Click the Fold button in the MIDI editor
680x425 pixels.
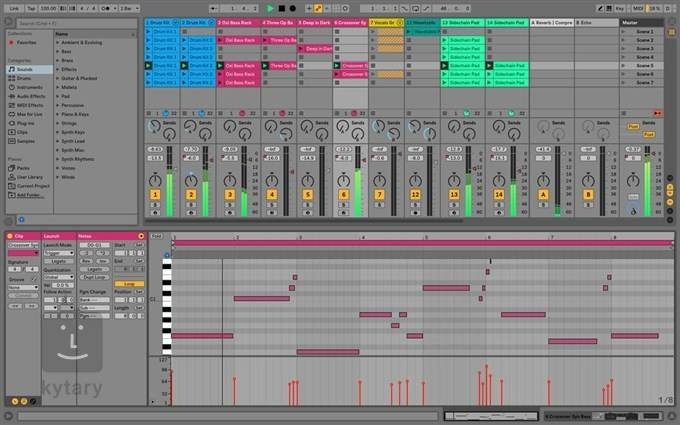tap(156, 236)
